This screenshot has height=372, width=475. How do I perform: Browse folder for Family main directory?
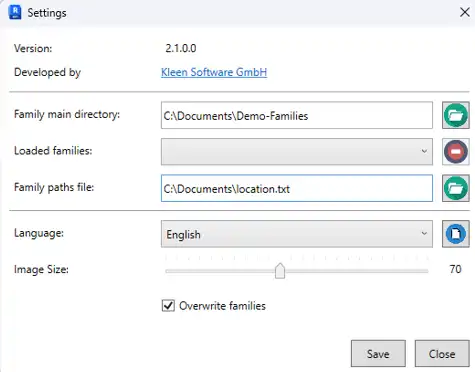(x=456, y=115)
